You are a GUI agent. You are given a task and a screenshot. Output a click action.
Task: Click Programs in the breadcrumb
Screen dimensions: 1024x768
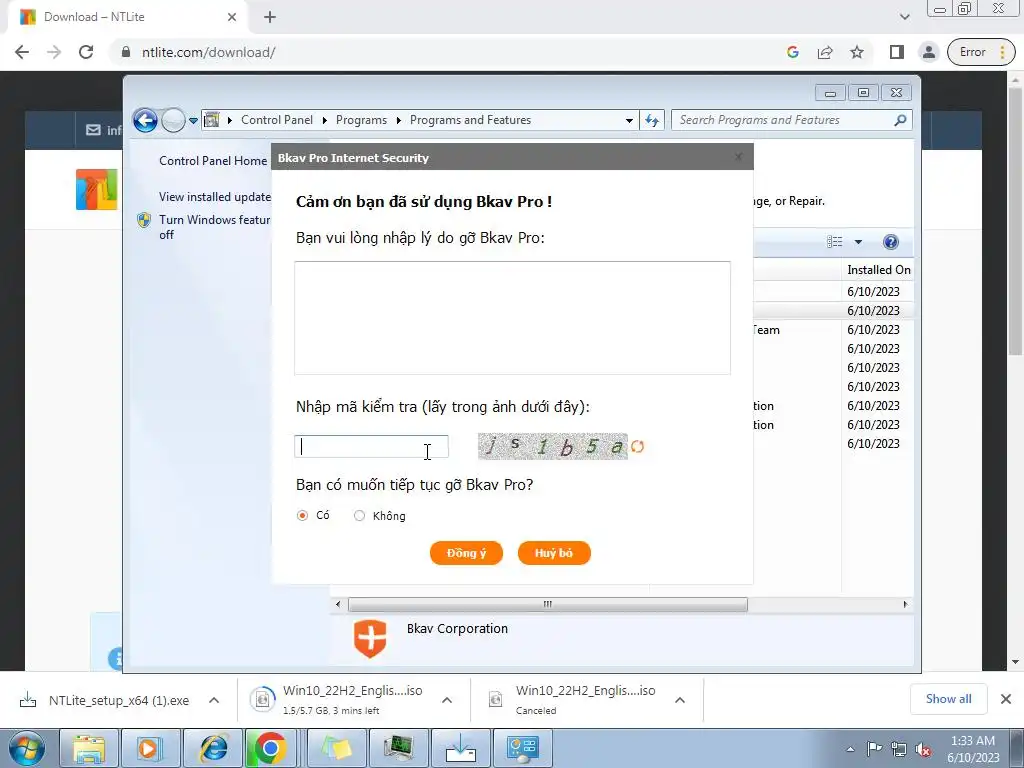tap(361, 120)
